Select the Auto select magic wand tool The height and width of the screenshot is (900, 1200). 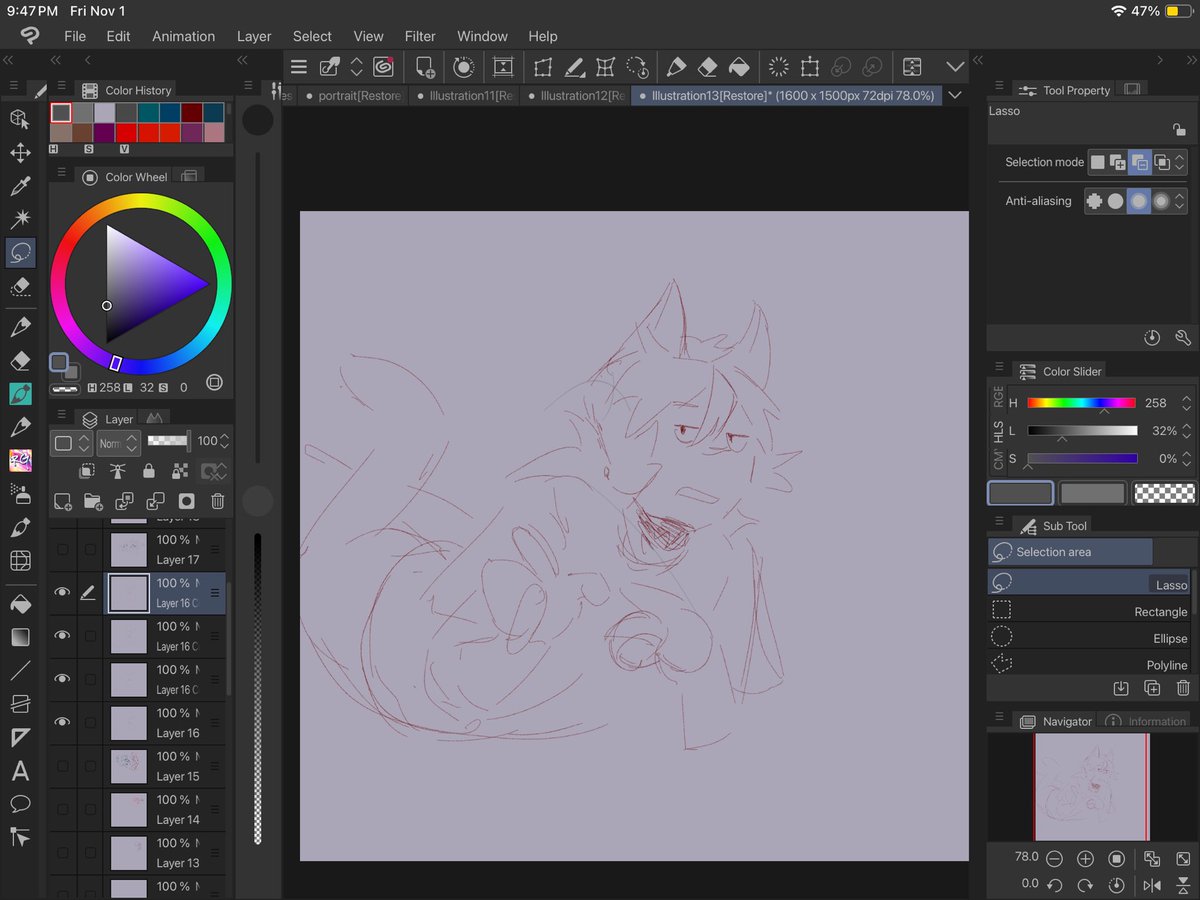click(x=20, y=219)
